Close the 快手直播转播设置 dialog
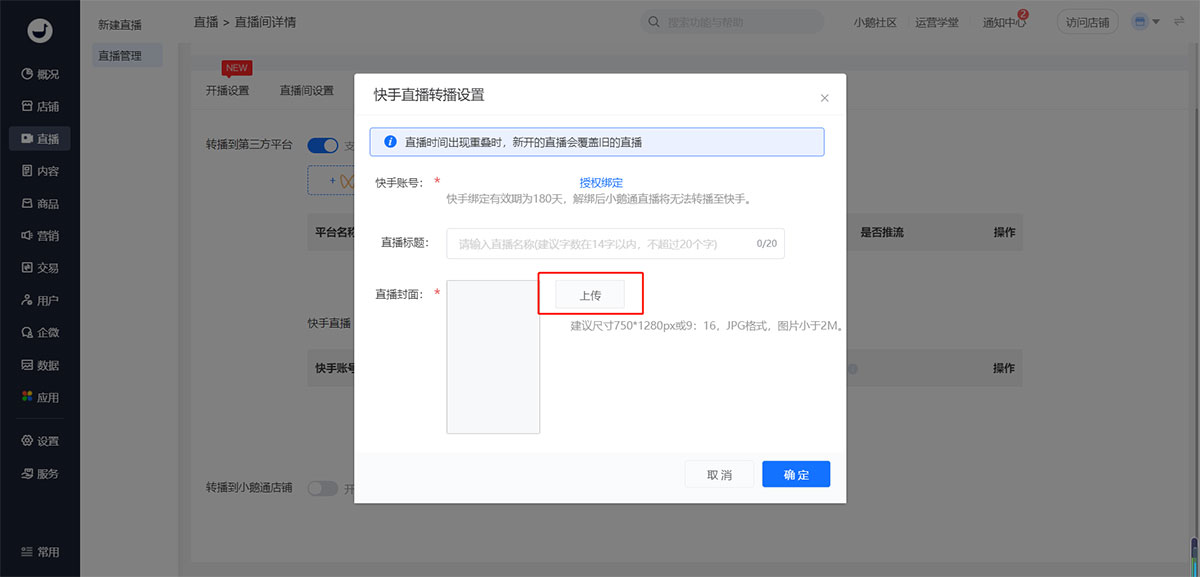 (824, 98)
